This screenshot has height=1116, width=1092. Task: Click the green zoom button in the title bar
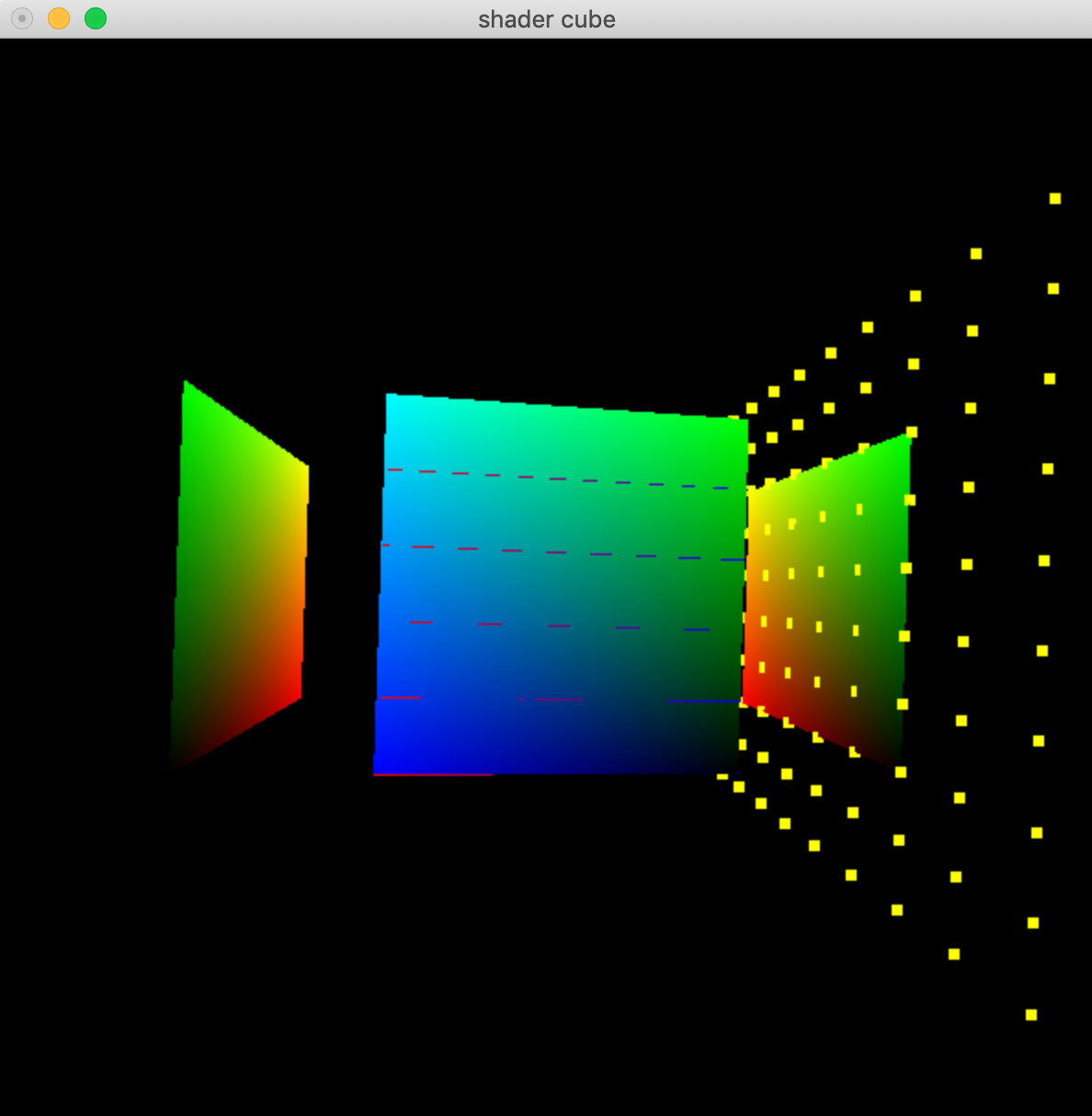96,17
